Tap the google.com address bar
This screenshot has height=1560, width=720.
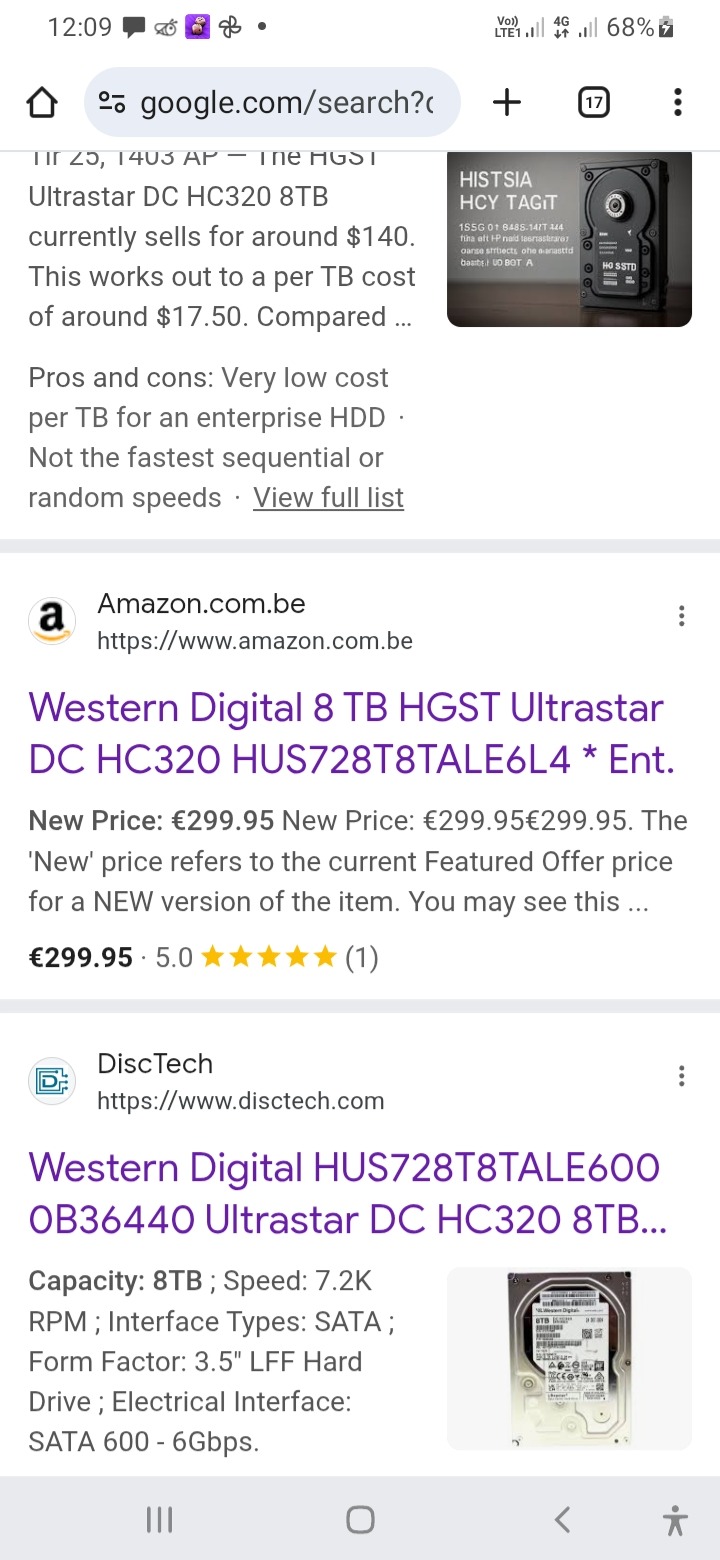click(286, 102)
